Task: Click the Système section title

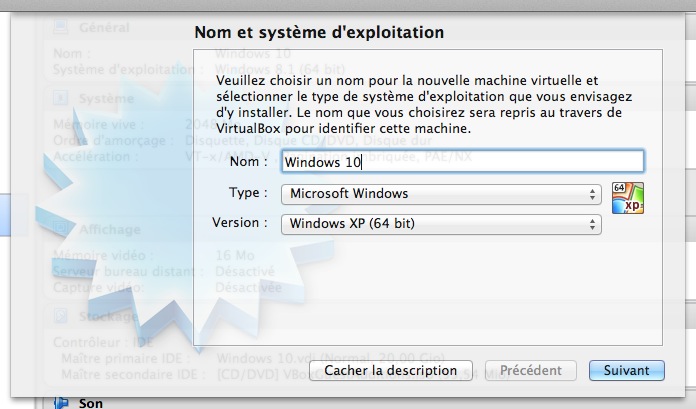Action: click(106, 99)
